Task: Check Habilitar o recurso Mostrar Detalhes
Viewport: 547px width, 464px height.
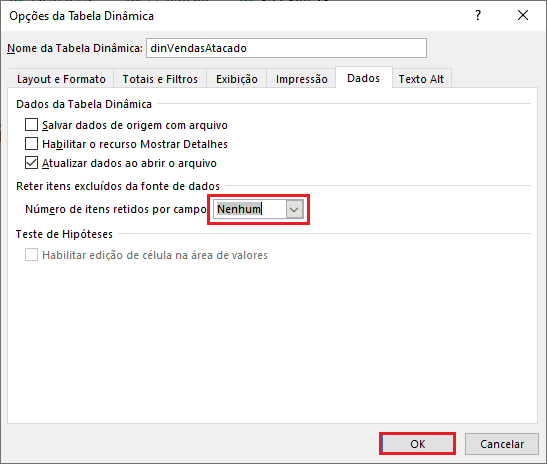Action: coord(31,144)
